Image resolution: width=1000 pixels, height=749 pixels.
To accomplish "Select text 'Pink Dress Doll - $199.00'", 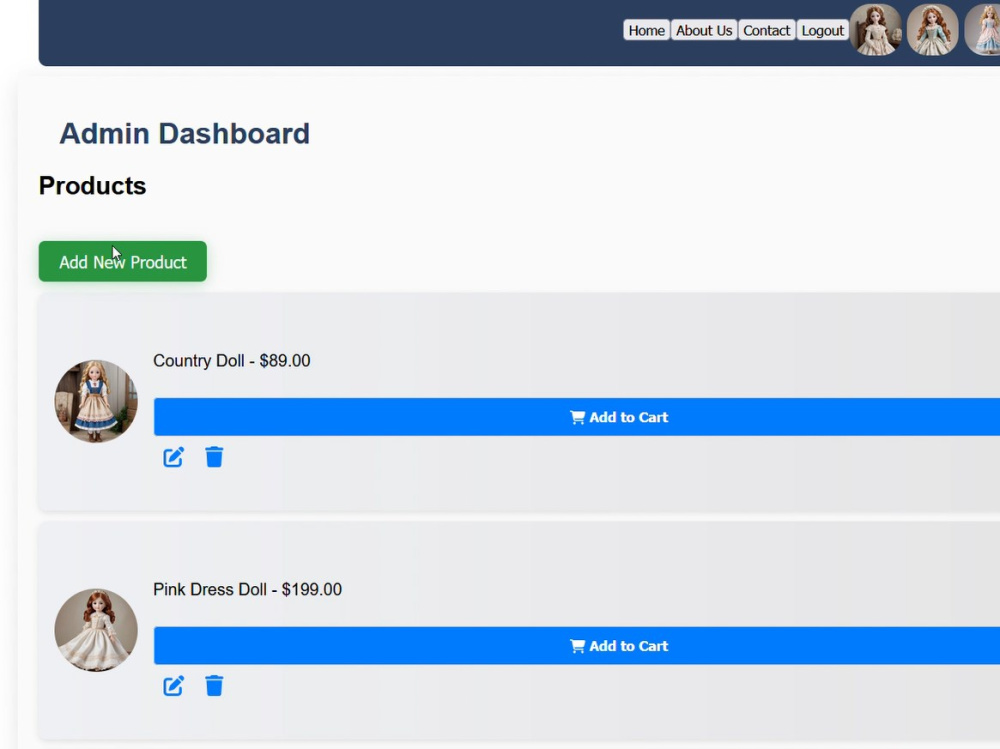I will tap(247, 589).
